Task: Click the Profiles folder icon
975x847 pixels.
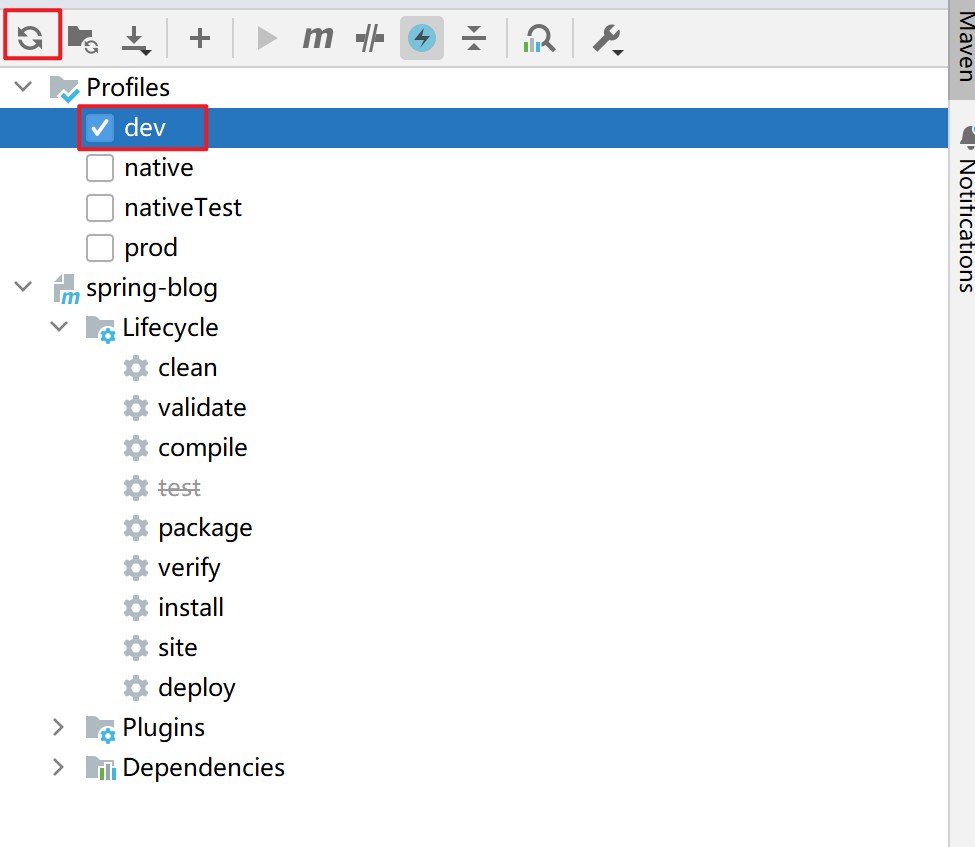Action: click(64, 89)
